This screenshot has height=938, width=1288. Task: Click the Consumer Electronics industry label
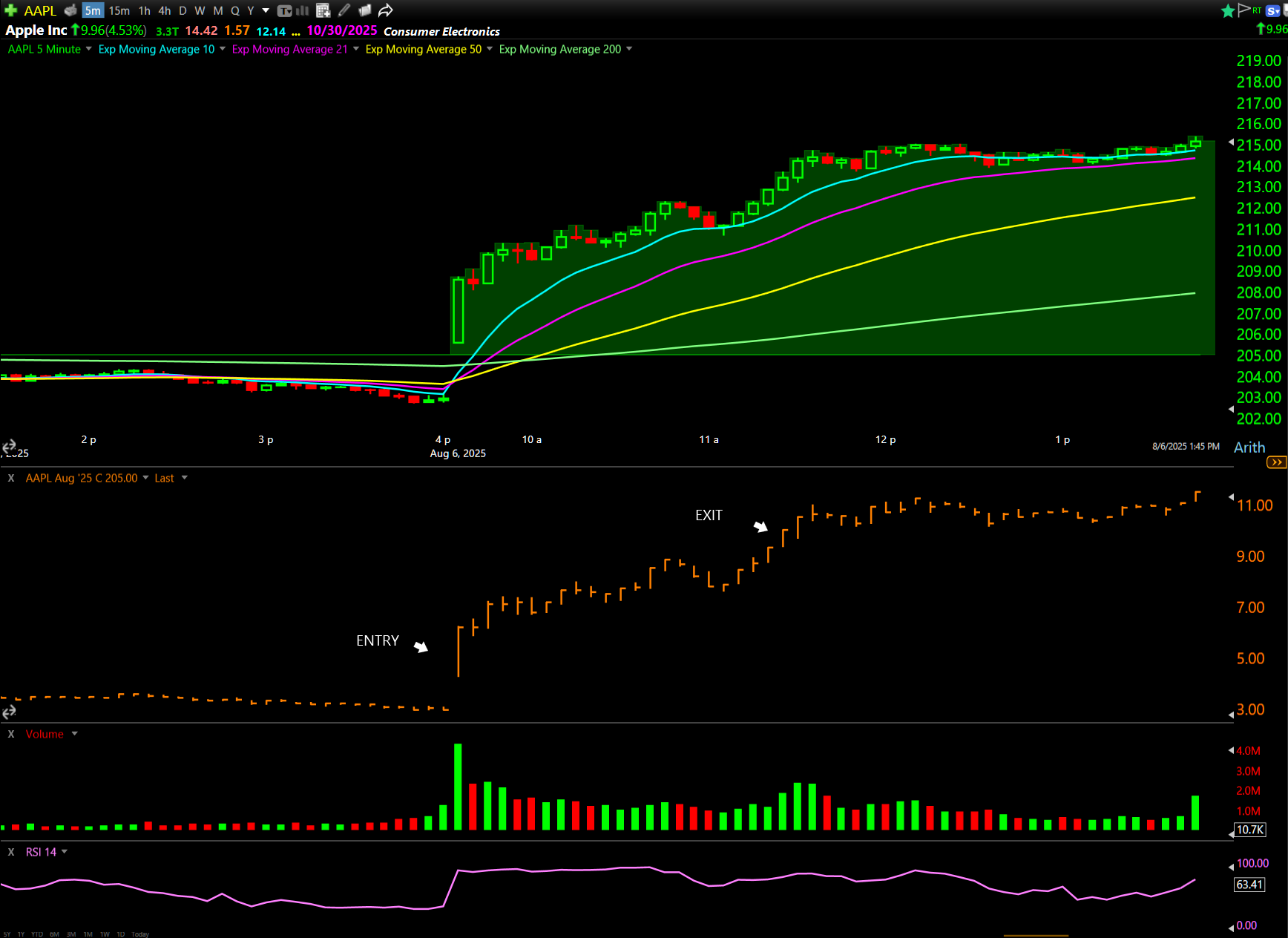441,31
